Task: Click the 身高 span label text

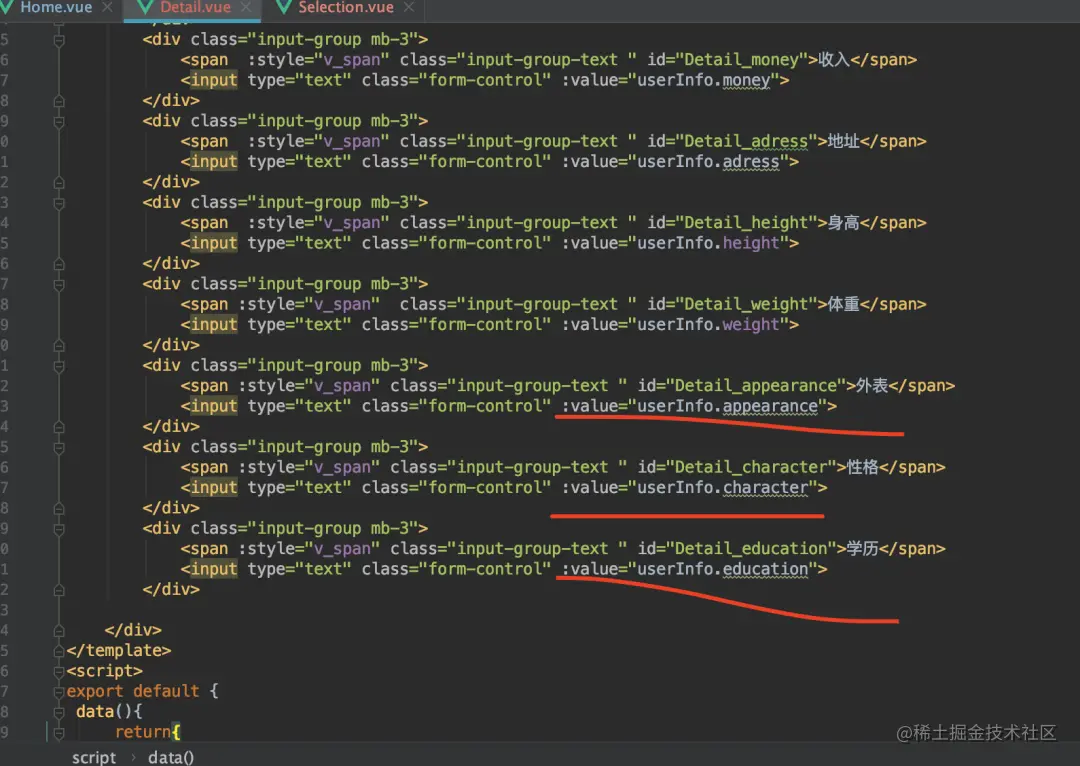Action: pyautogui.click(x=843, y=222)
